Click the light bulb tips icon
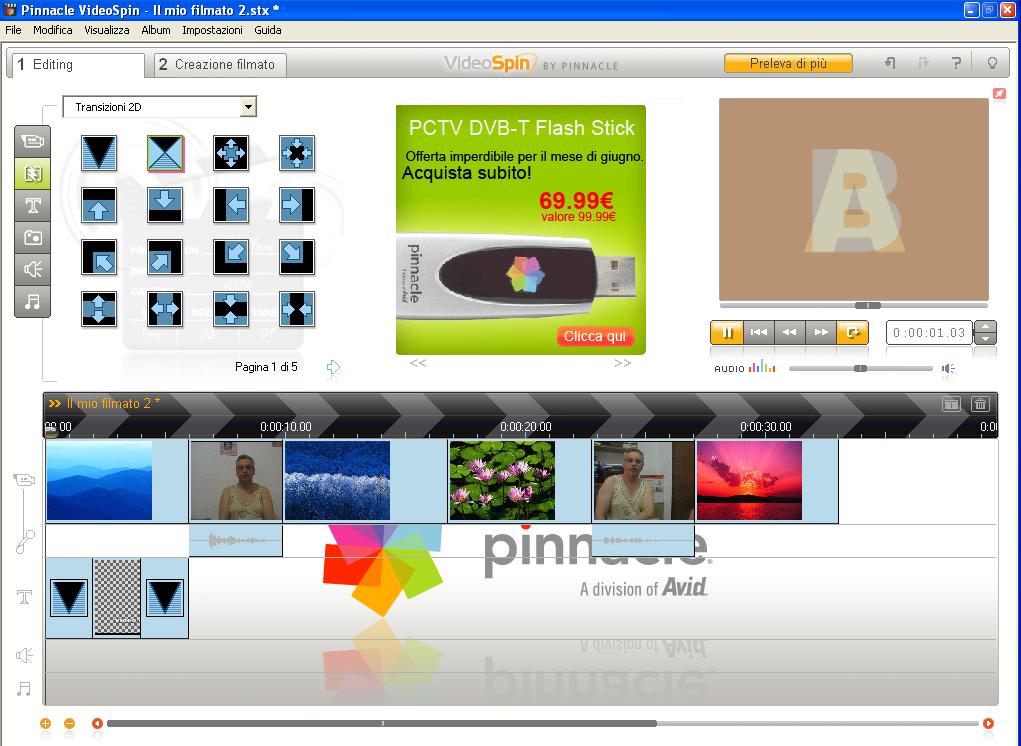The height and width of the screenshot is (746, 1021). tap(992, 63)
